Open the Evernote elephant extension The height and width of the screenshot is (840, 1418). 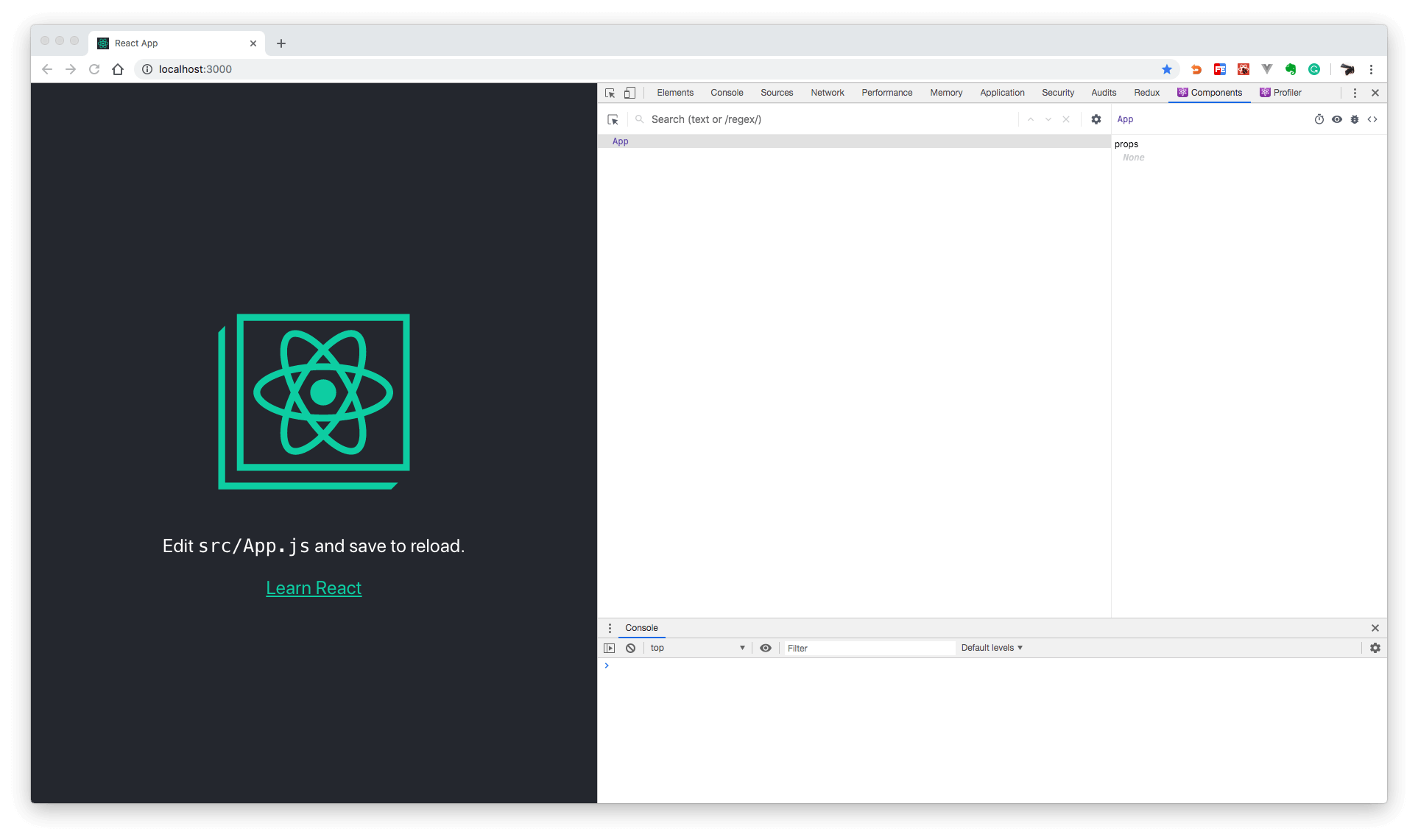pos(1291,69)
